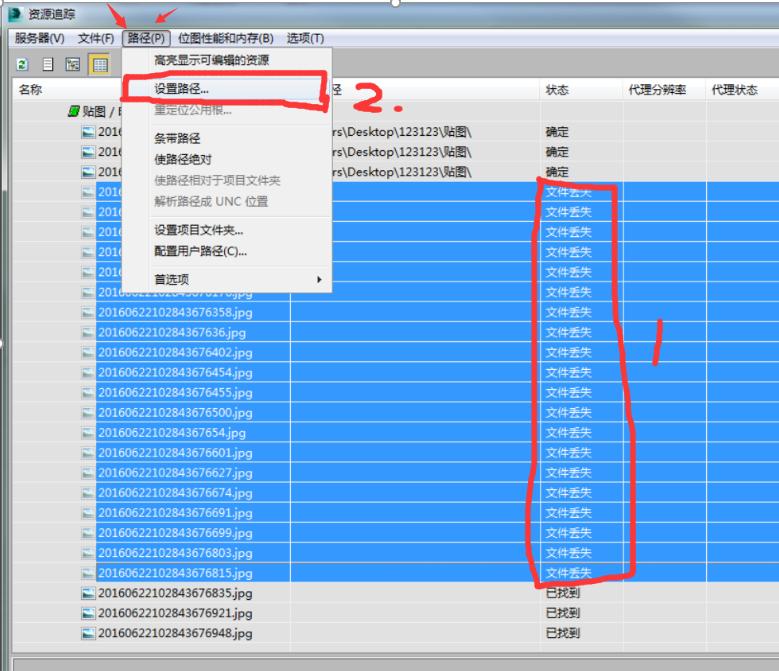Choose 配置用户路径(C)... menu entry
Image resolution: width=779 pixels, height=671 pixels.
(x=201, y=251)
